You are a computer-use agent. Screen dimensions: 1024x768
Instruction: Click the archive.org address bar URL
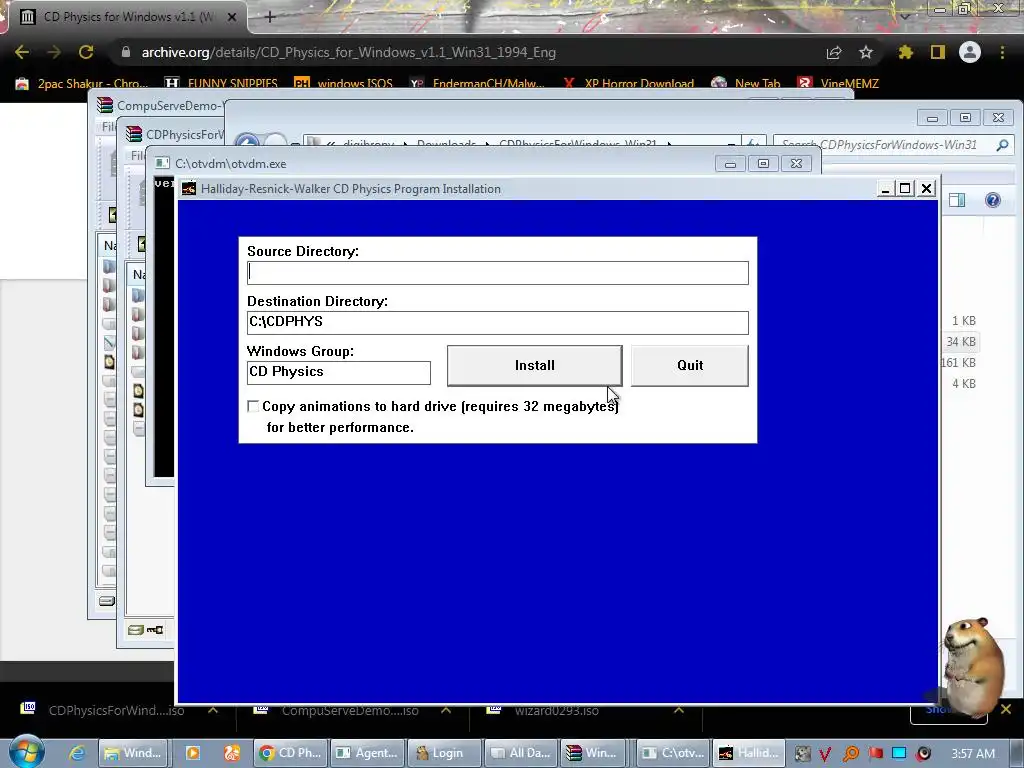click(x=349, y=52)
